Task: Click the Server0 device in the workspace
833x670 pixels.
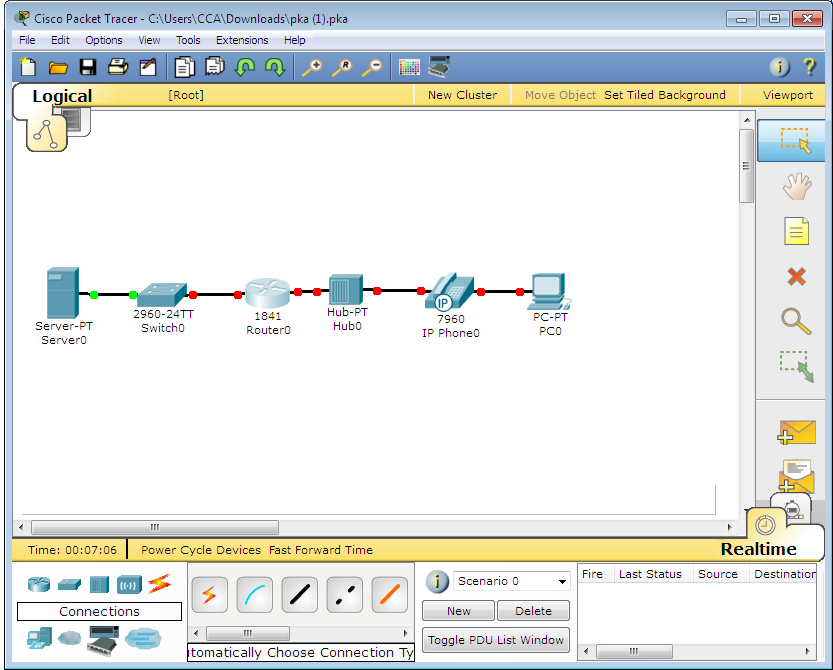Action: (63, 293)
